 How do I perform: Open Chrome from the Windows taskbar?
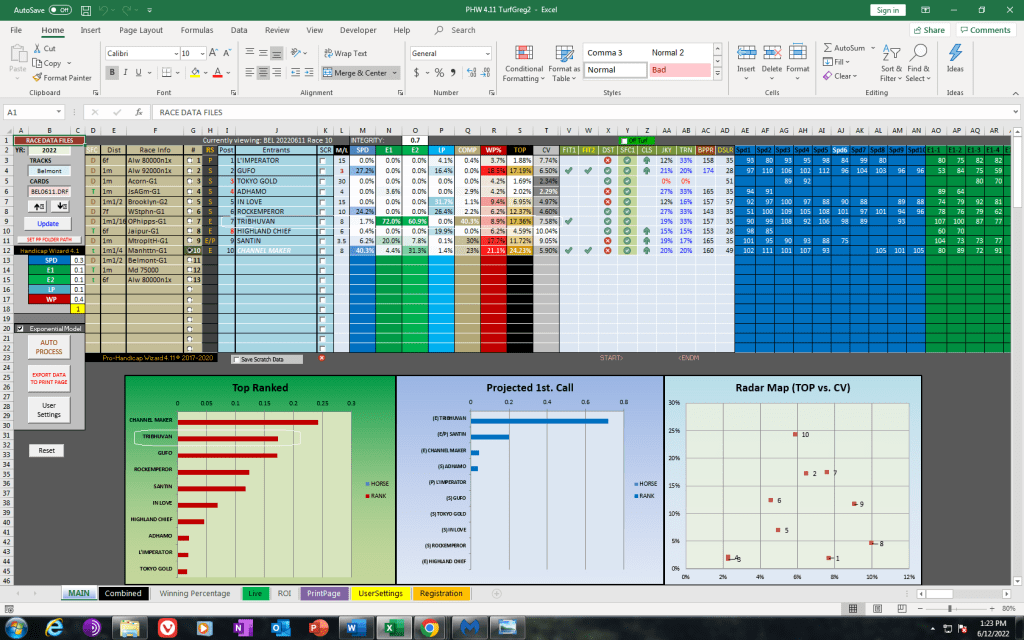(428, 627)
